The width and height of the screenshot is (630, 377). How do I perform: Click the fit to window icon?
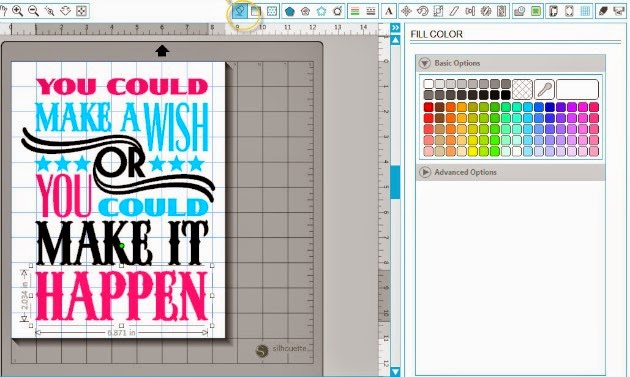coord(81,11)
